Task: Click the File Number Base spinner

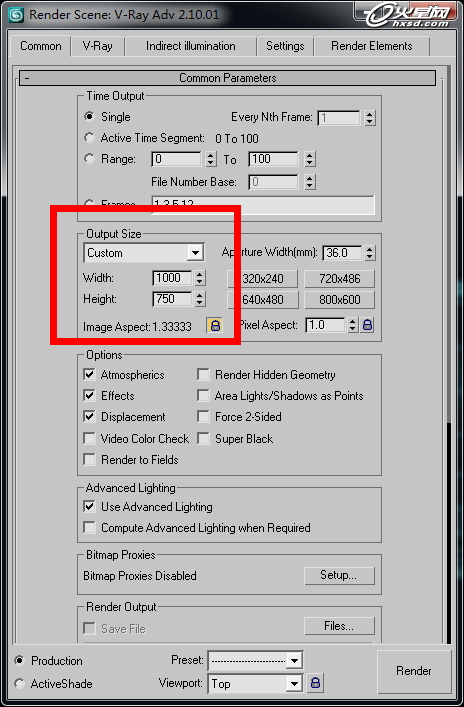Action: click(x=309, y=182)
